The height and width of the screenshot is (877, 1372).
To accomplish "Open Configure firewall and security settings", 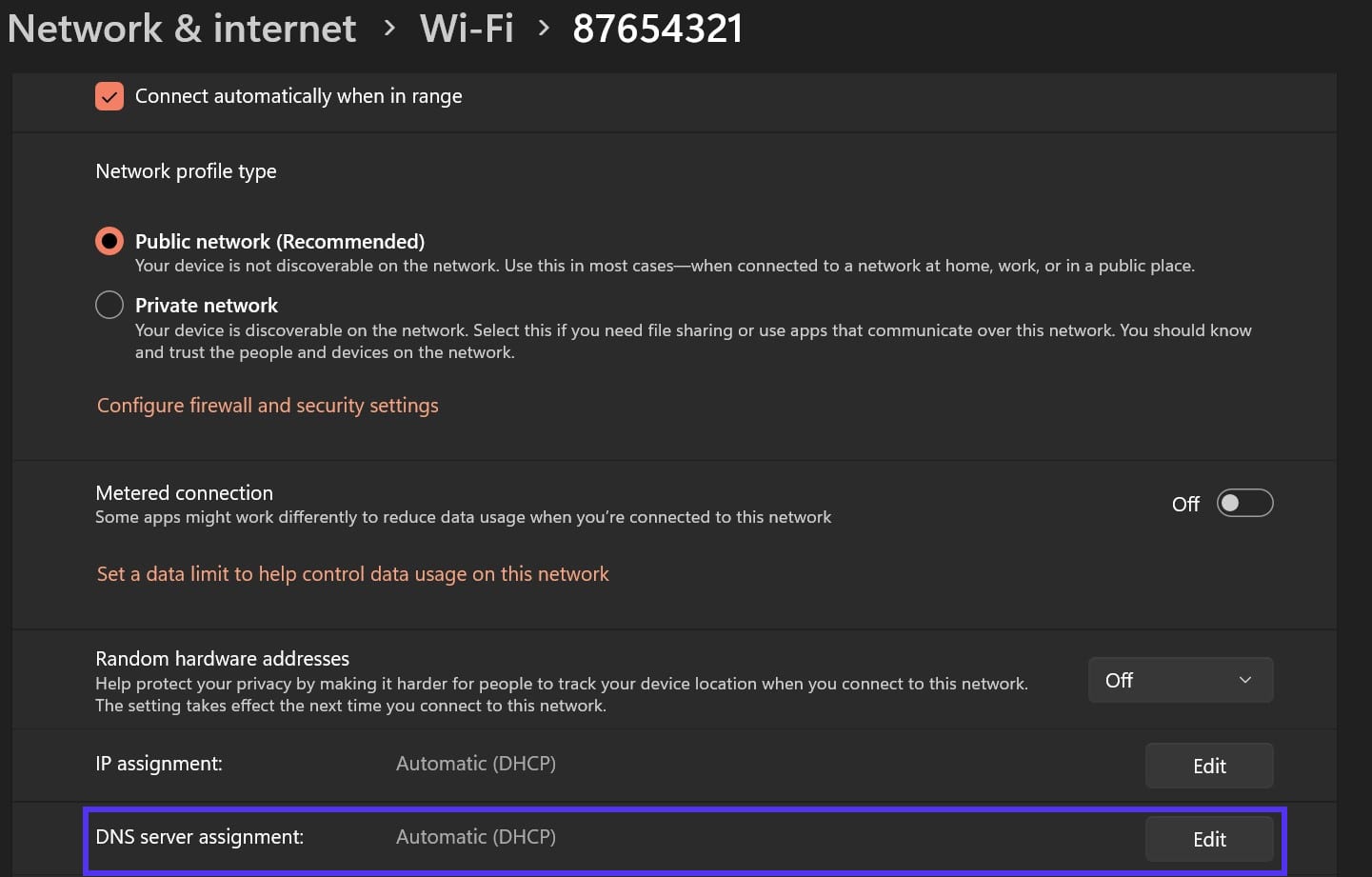I will (267, 405).
